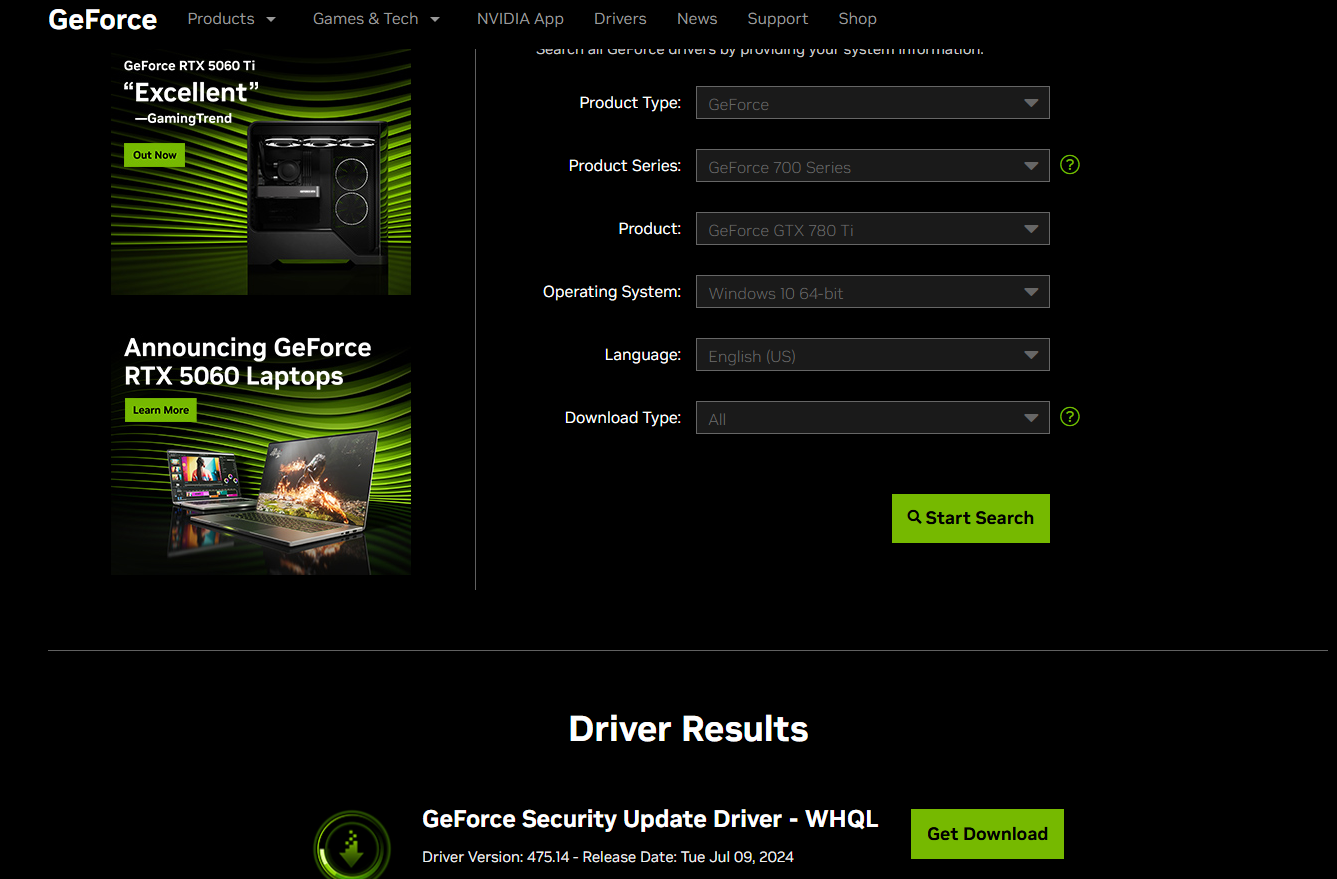Click the 'Operating System:' label
This screenshot has height=879, width=1337.
click(612, 292)
